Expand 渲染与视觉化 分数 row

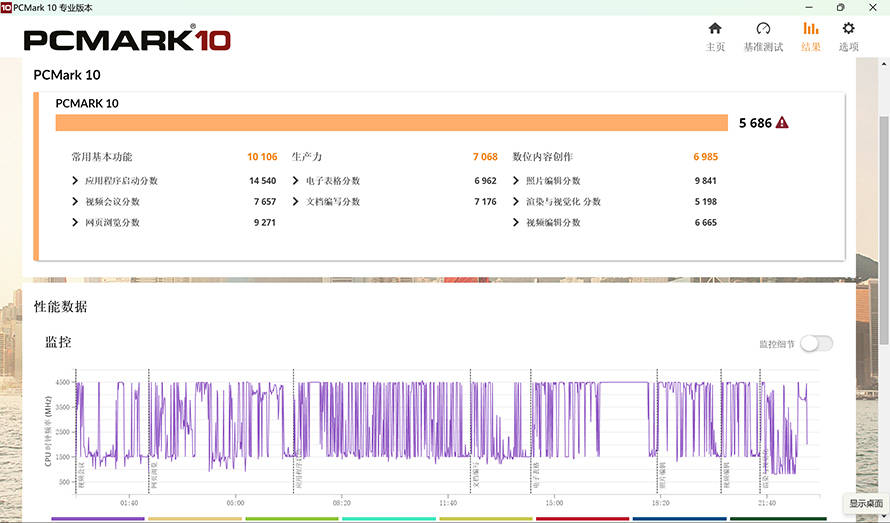click(516, 202)
